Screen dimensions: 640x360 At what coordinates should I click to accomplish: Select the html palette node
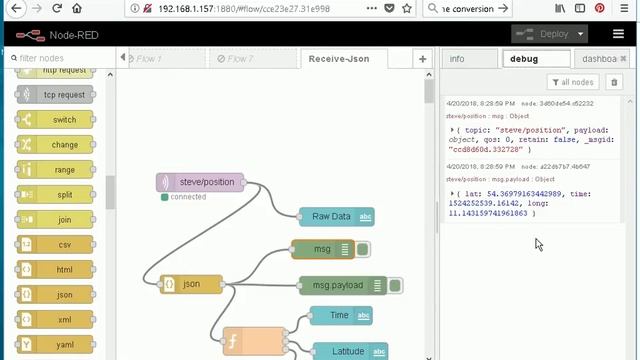tap(55, 269)
